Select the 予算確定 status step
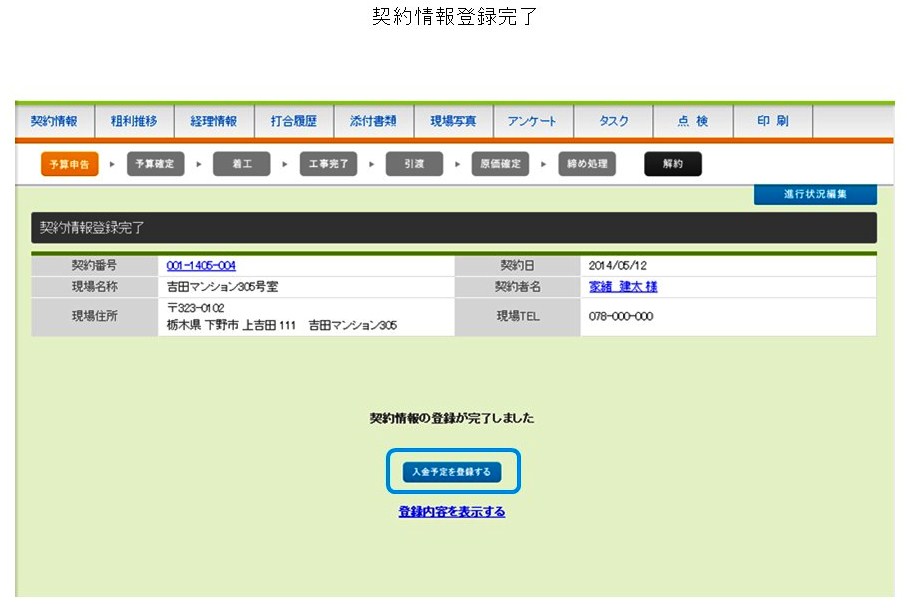This screenshot has width=907, height=612. tap(155, 165)
